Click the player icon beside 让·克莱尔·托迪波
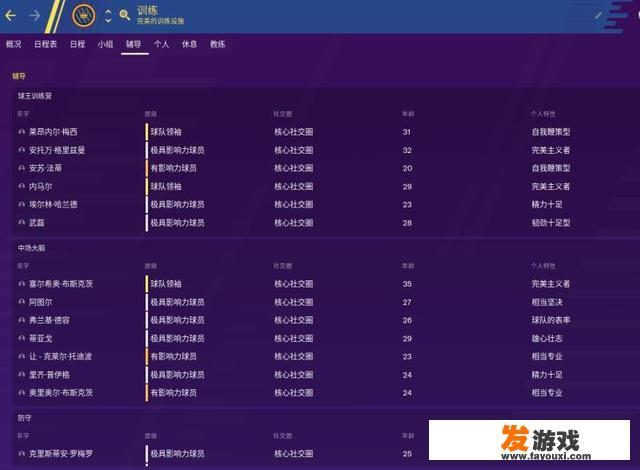640x470 pixels. click(x=22, y=357)
